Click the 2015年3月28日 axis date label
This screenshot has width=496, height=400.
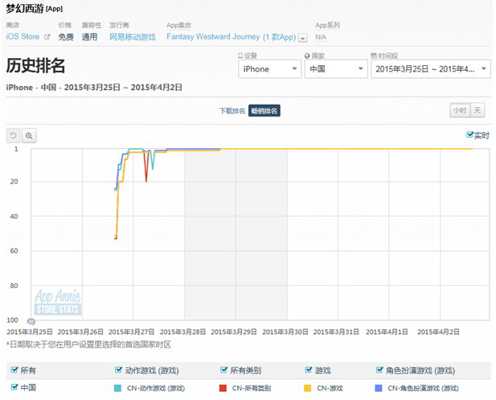[183, 332]
